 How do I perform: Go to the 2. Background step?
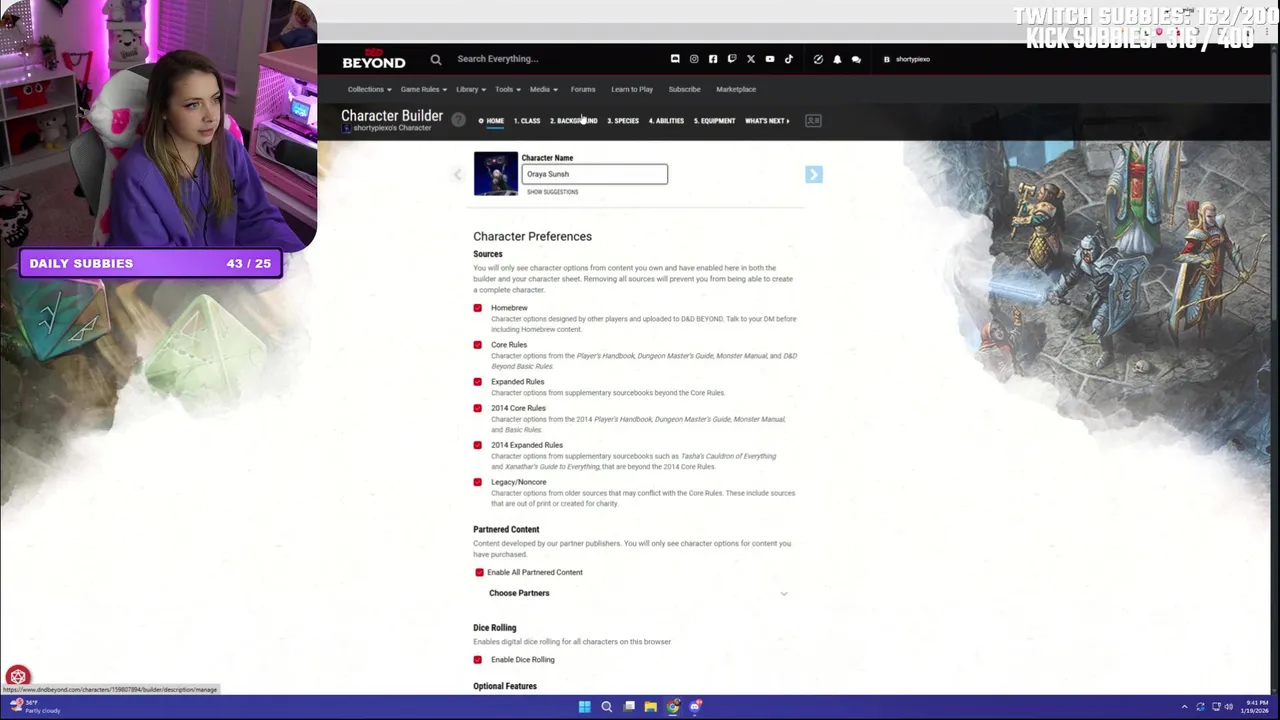[x=573, y=121]
